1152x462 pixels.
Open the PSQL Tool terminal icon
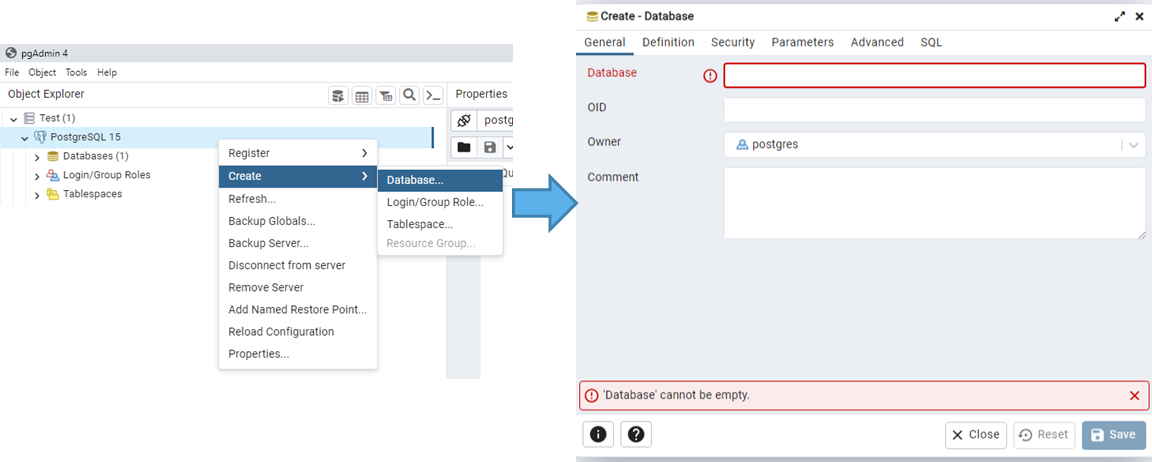(433, 95)
